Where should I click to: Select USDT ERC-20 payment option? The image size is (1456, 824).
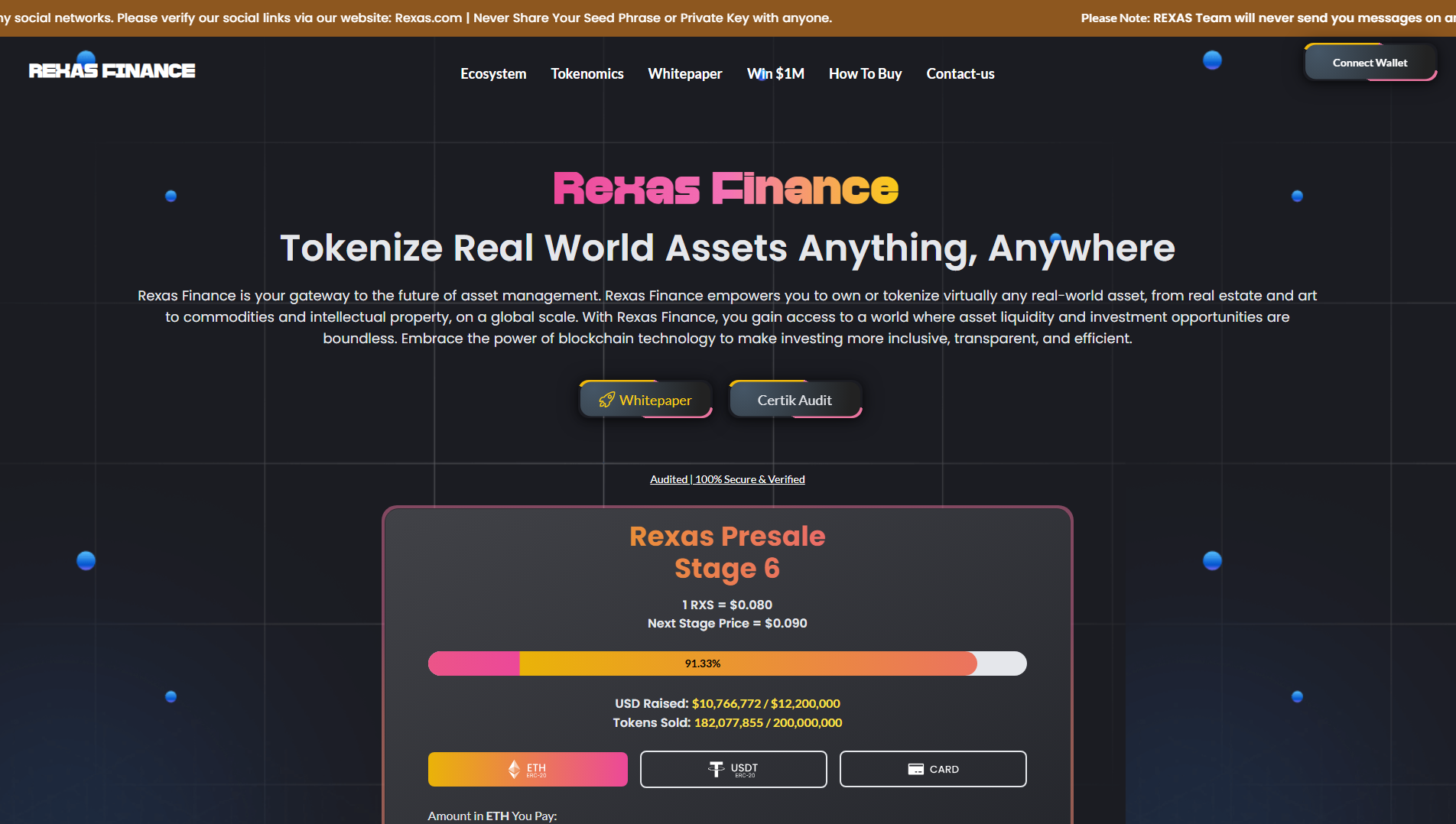733,769
